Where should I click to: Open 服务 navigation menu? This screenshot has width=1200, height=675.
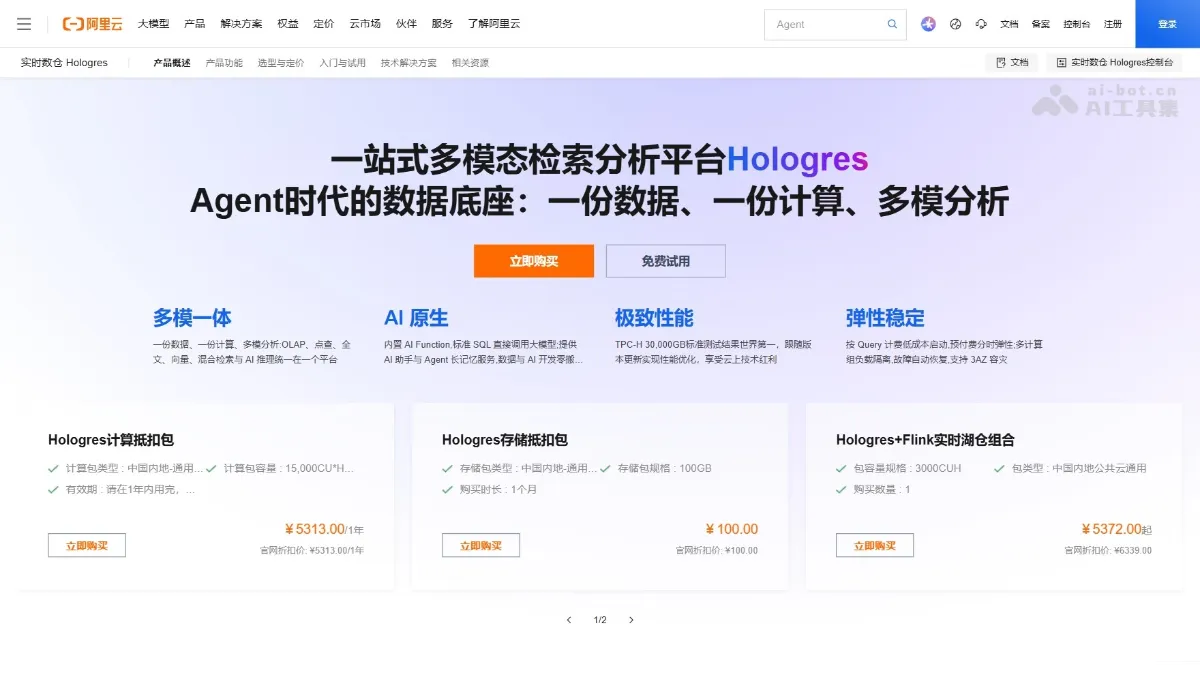click(x=442, y=24)
